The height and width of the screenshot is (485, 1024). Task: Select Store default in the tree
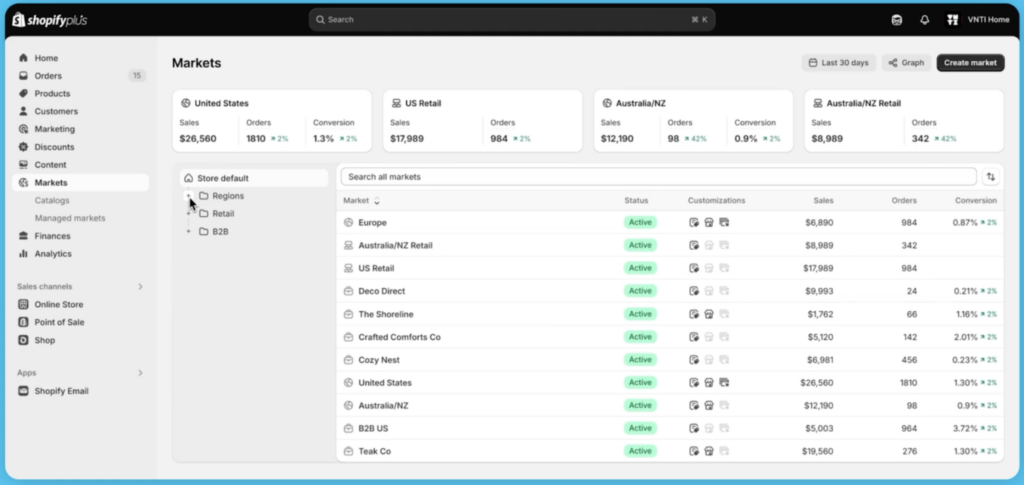coord(254,178)
